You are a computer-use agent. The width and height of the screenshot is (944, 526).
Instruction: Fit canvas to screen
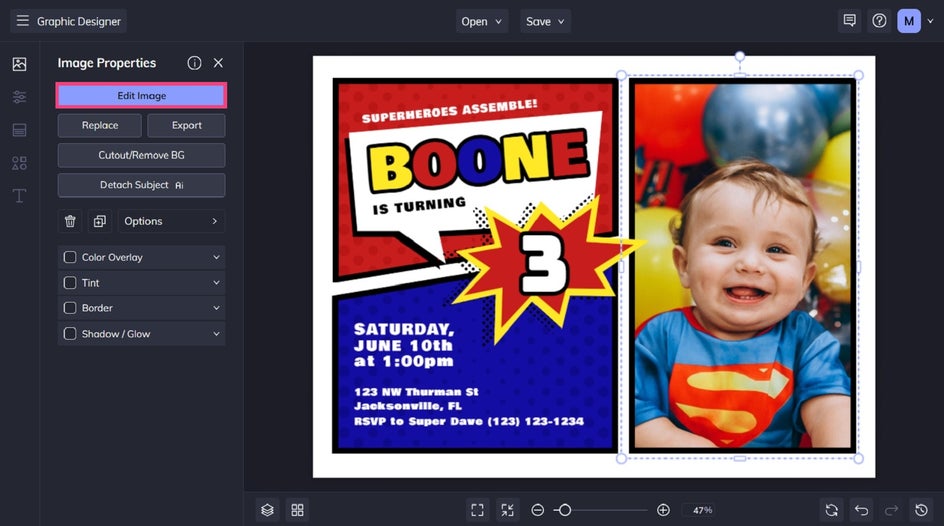pos(477,510)
